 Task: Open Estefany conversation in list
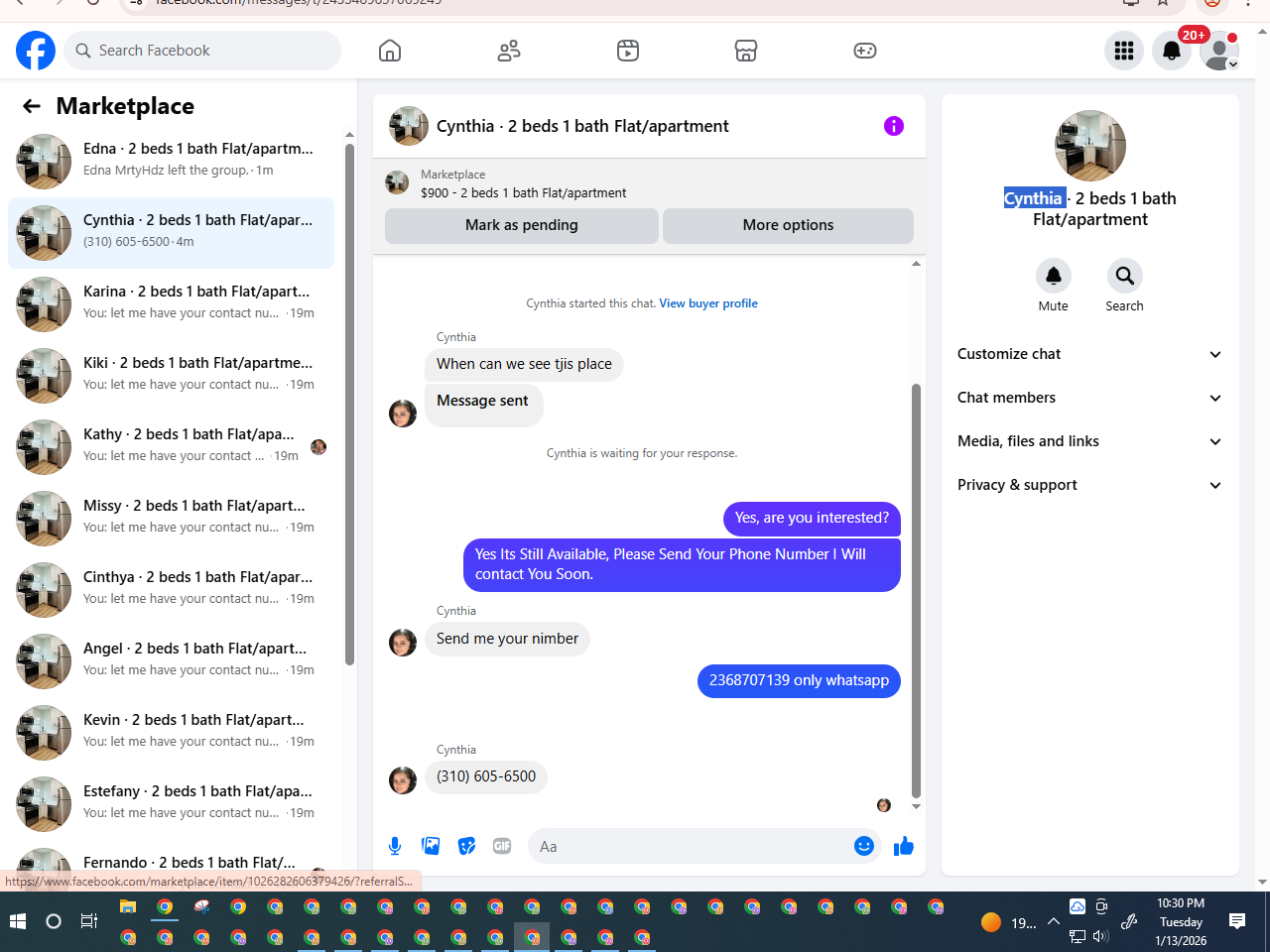tap(171, 803)
